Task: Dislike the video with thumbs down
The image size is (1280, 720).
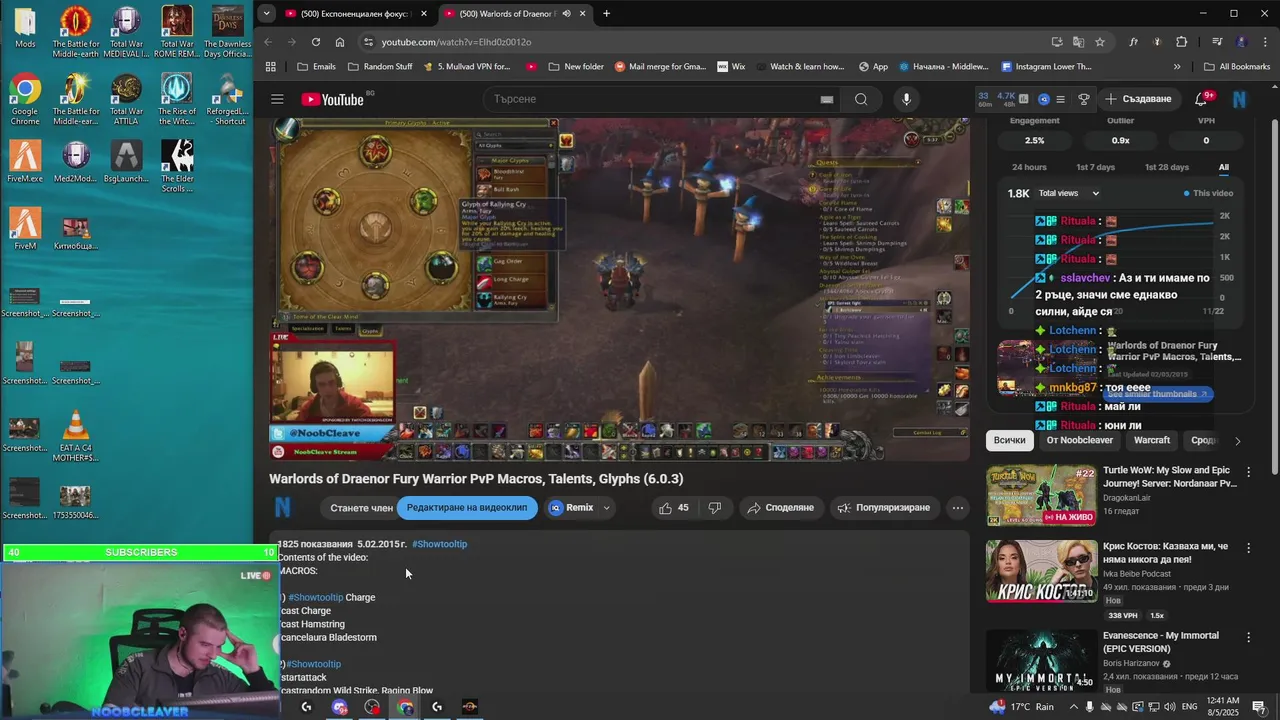Action: click(x=715, y=508)
